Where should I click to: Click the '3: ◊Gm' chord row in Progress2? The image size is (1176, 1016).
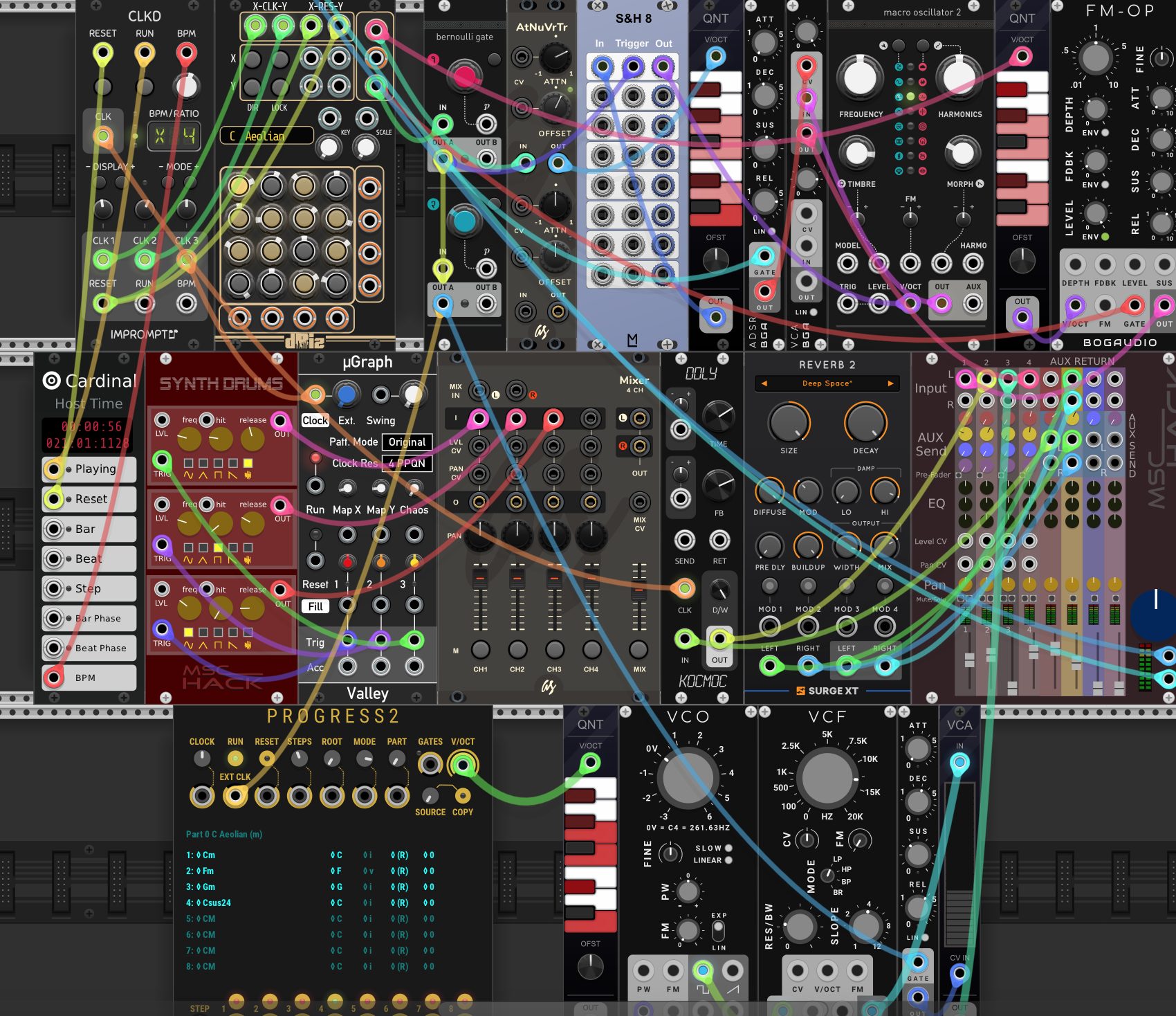[310, 887]
